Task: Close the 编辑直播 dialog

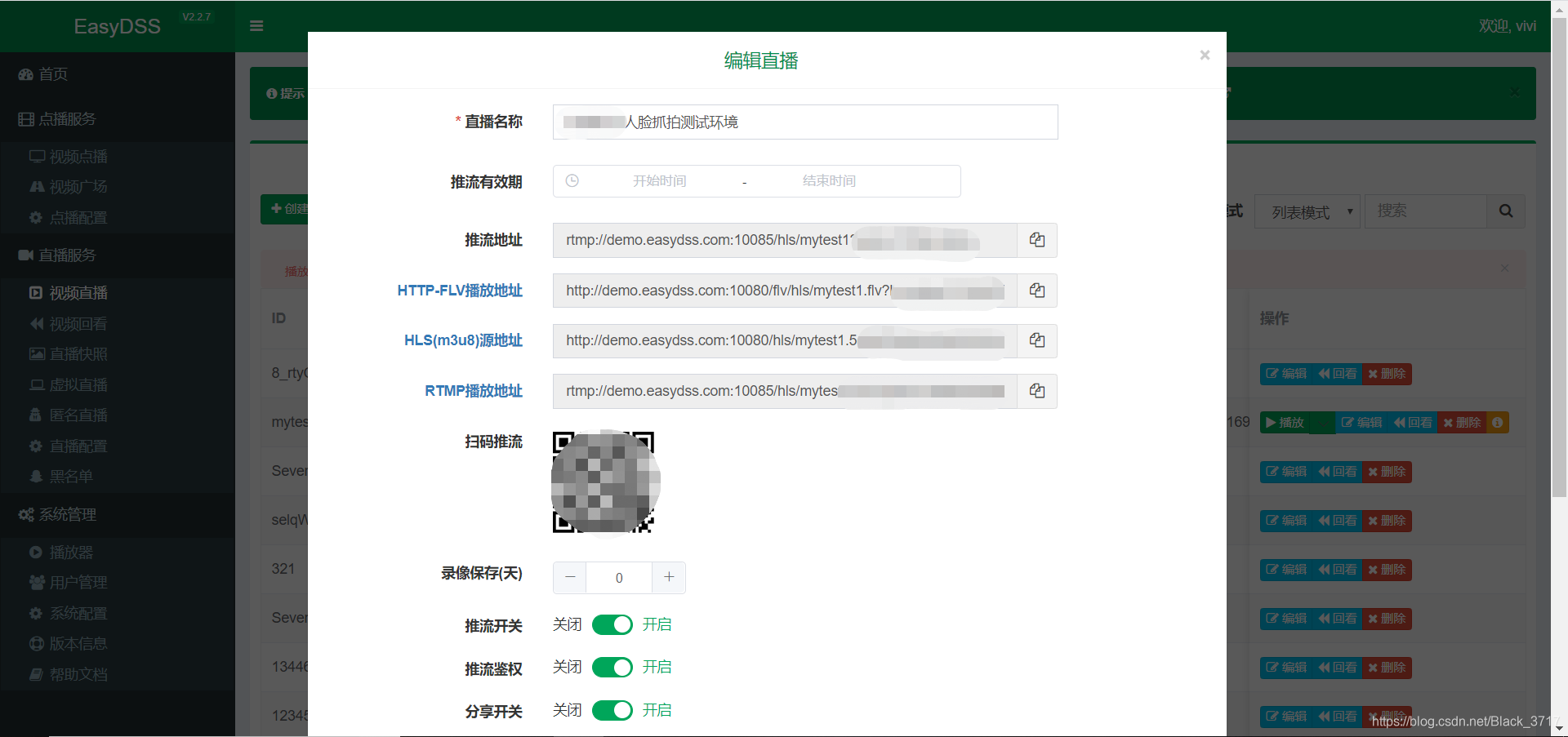Action: tap(1205, 55)
